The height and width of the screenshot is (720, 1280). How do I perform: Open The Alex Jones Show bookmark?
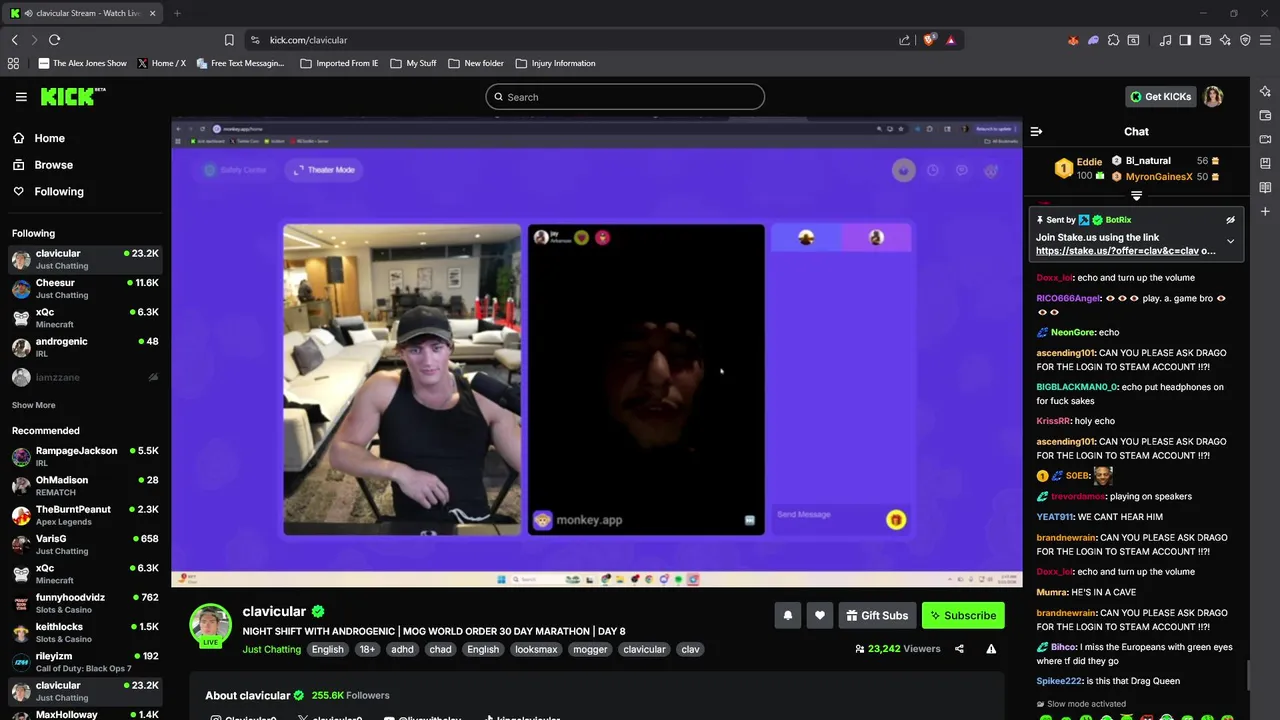coord(82,63)
